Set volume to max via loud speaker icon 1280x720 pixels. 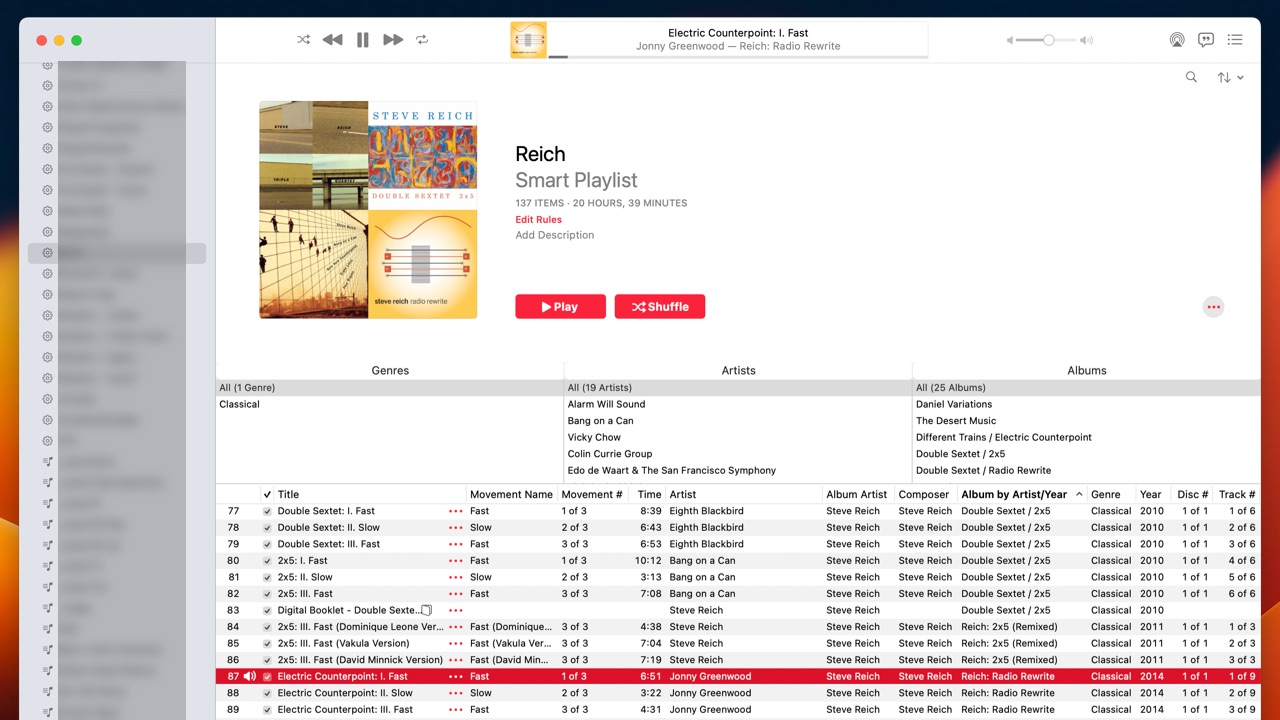point(1087,40)
